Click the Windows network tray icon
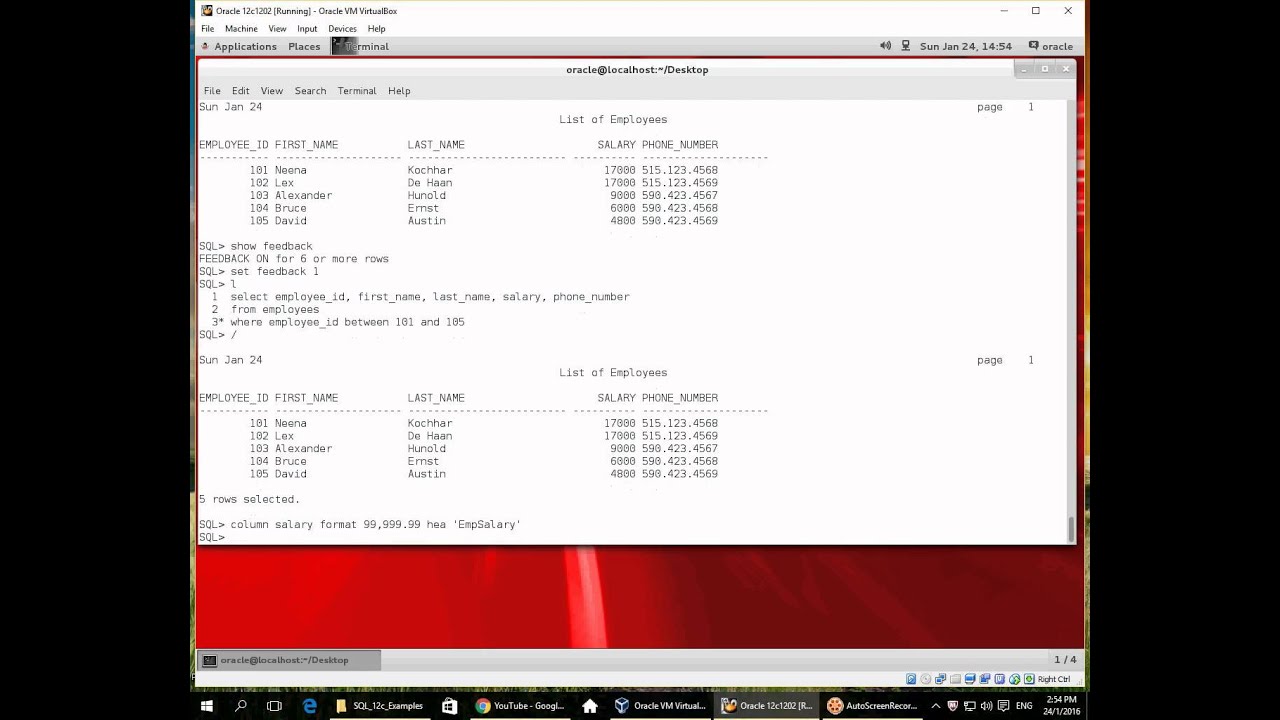Screen dimensions: 1280x720 970,706
